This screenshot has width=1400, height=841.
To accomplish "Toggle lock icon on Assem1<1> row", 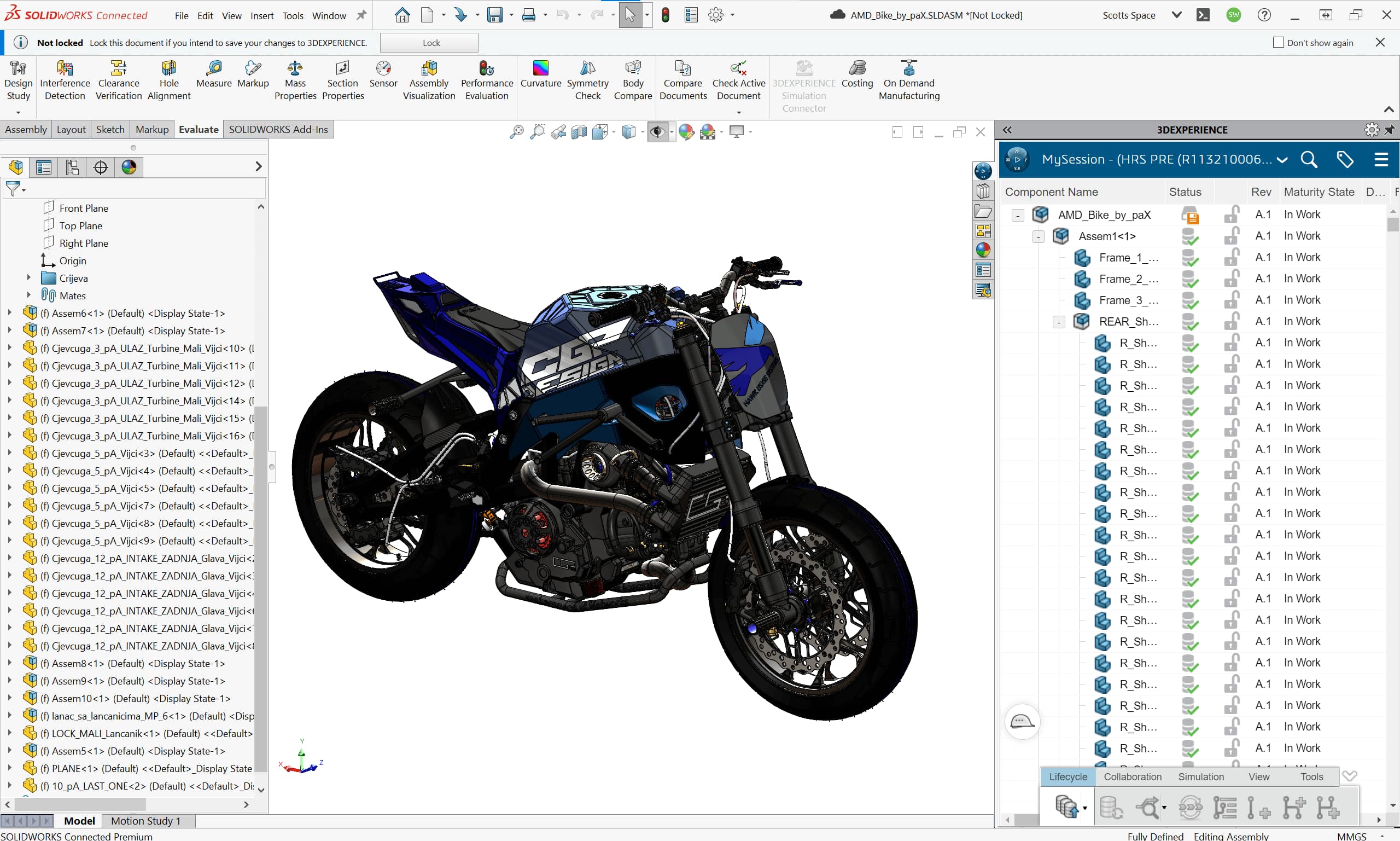I will pos(1231,236).
